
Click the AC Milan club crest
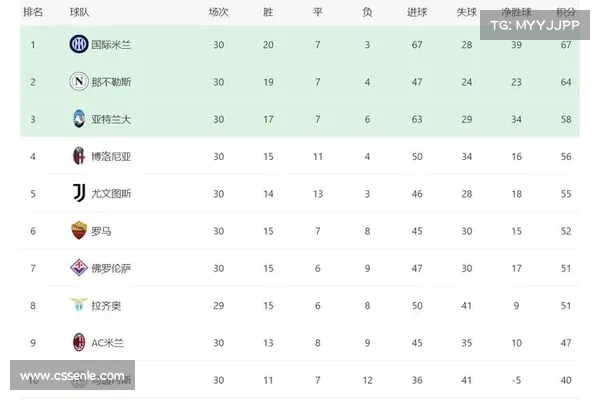(79, 342)
